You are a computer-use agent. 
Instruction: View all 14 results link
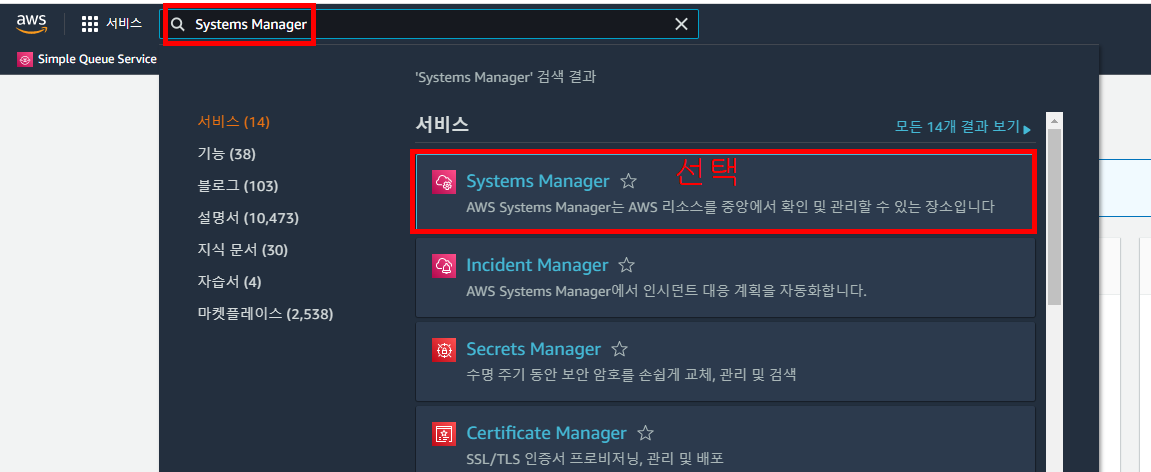point(963,127)
